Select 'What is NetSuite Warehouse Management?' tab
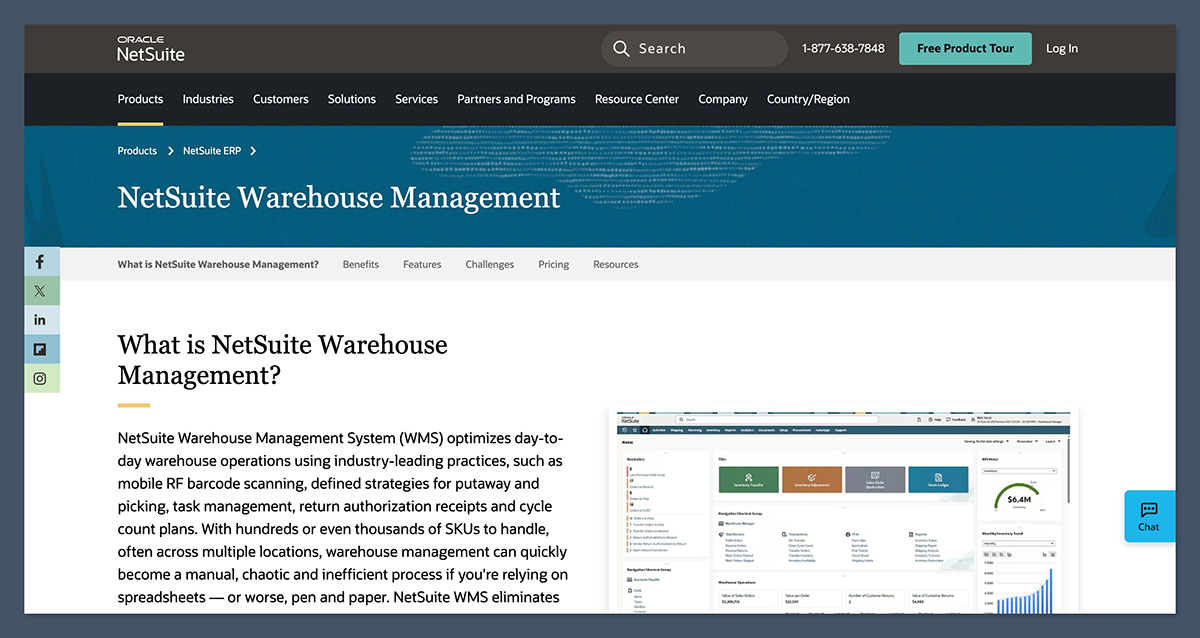This screenshot has width=1200, height=638. tap(218, 264)
